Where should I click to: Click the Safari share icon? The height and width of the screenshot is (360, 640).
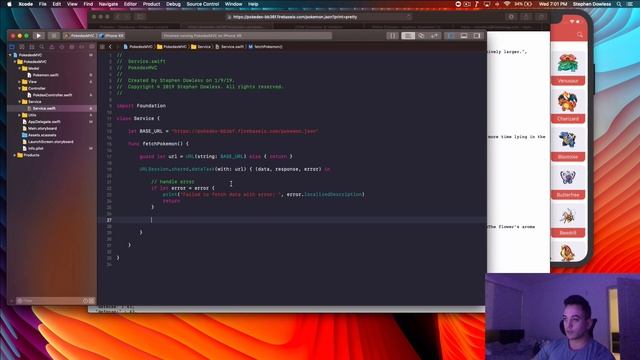tap(527, 17)
